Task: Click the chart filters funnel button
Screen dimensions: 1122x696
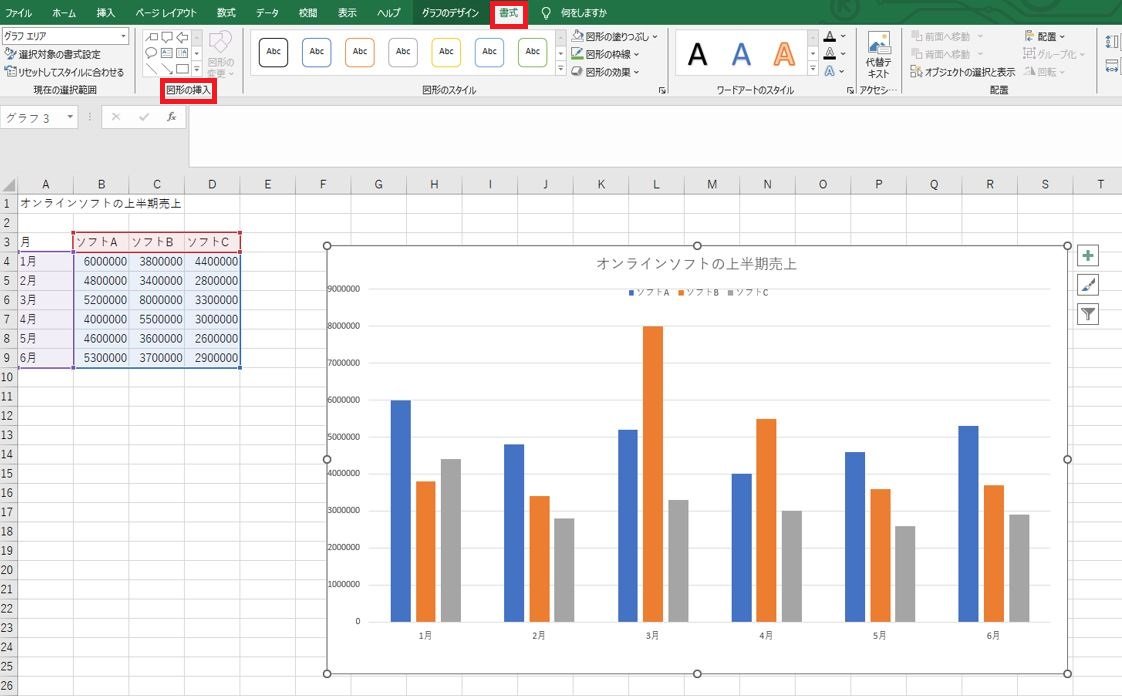Action: point(1088,313)
